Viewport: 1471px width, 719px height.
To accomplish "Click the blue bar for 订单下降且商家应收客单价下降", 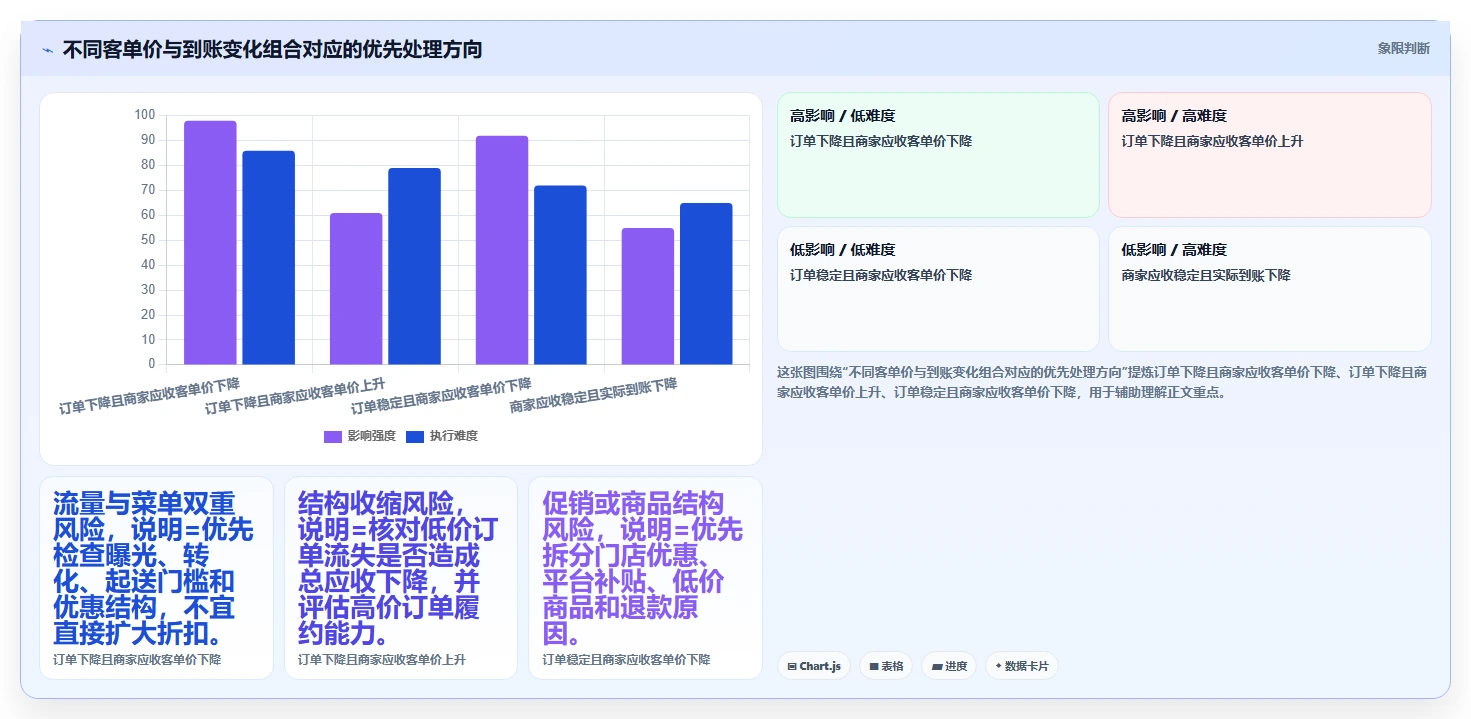I will [269, 258].
